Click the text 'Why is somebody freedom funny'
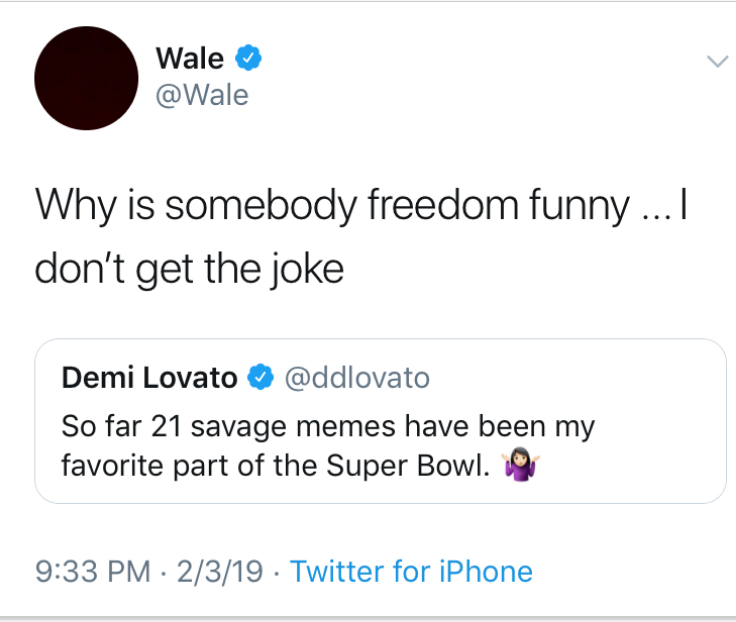The height and width of the screenshot is (622, 736). 332,206
